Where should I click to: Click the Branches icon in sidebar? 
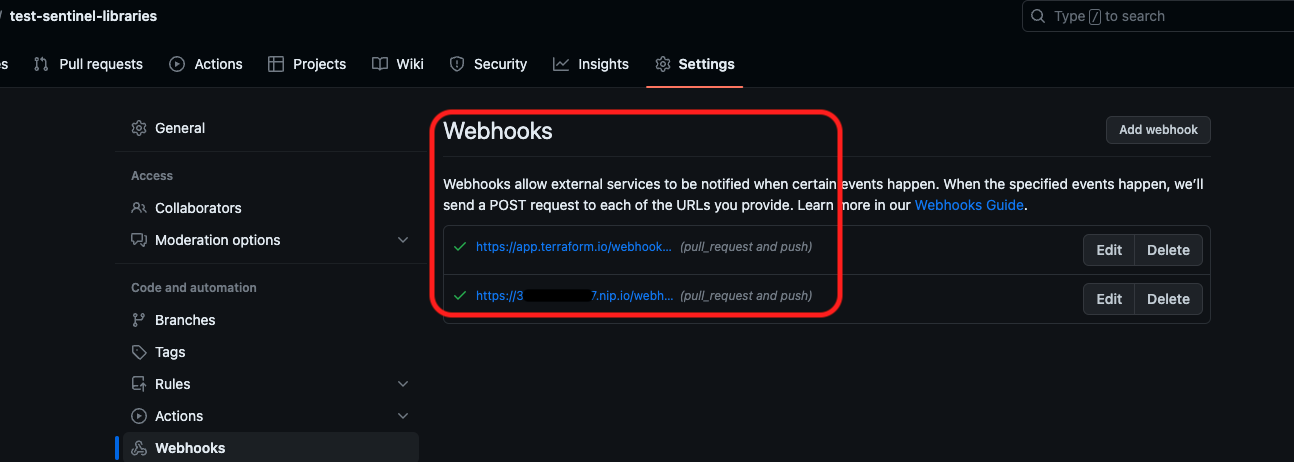(139, 320)
